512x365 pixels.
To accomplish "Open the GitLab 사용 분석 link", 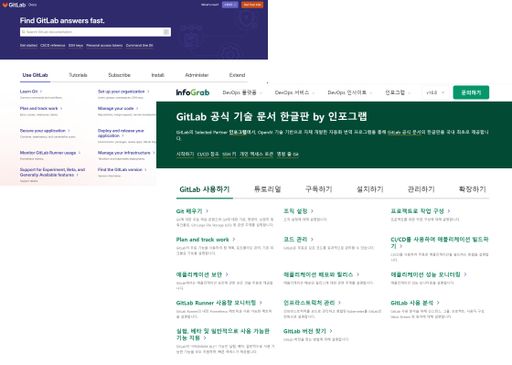I will click(x=415, y=303).
